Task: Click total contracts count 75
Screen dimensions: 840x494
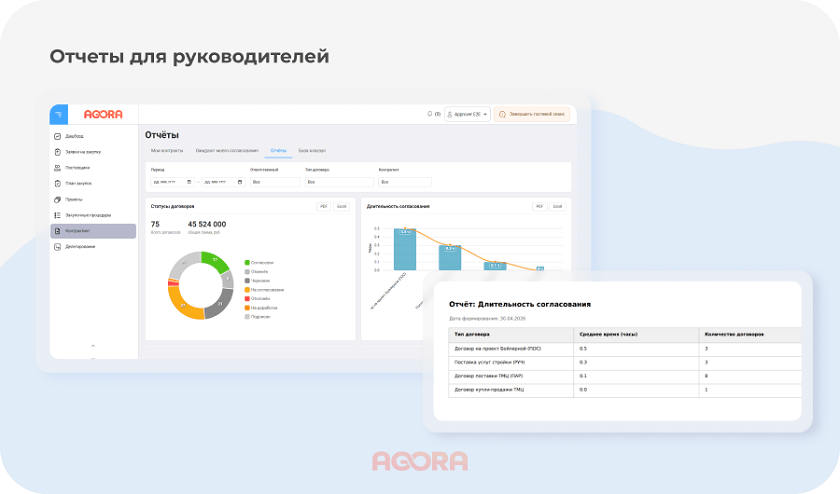Action: pos(155,224)
